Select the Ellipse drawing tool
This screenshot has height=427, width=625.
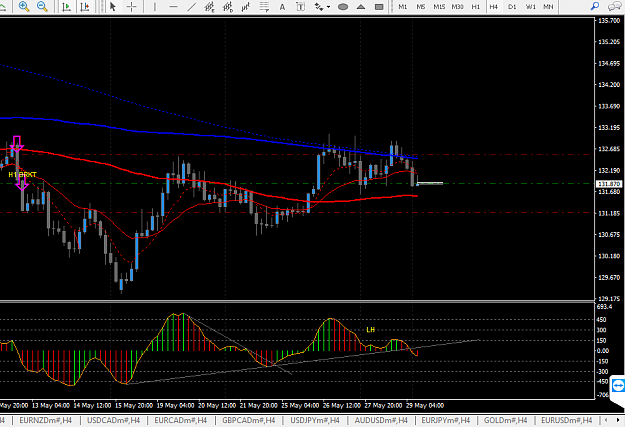coord(343,6)
